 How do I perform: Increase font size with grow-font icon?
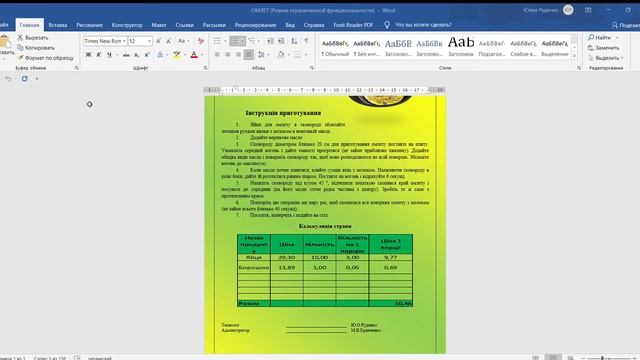(x=158, y=41)
